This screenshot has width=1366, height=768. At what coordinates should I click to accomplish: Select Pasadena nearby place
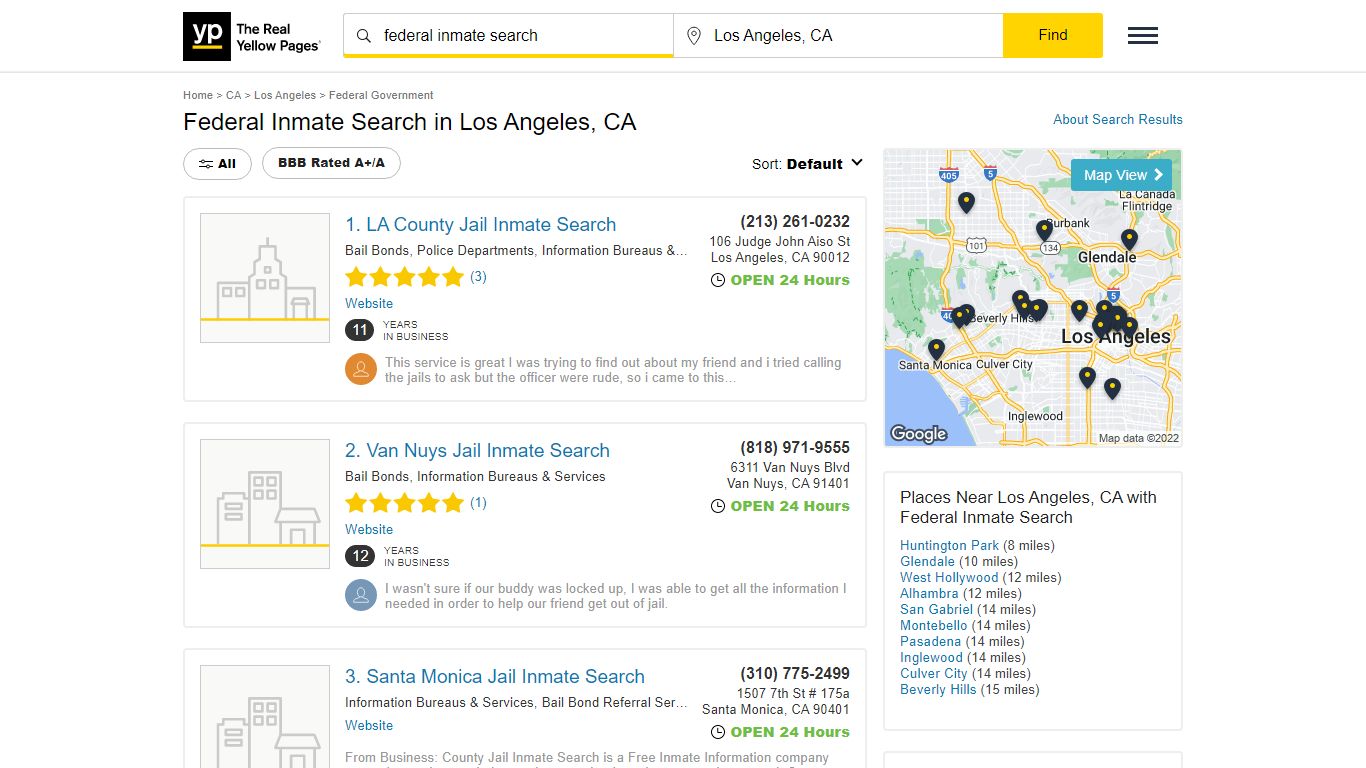(930, 641)
